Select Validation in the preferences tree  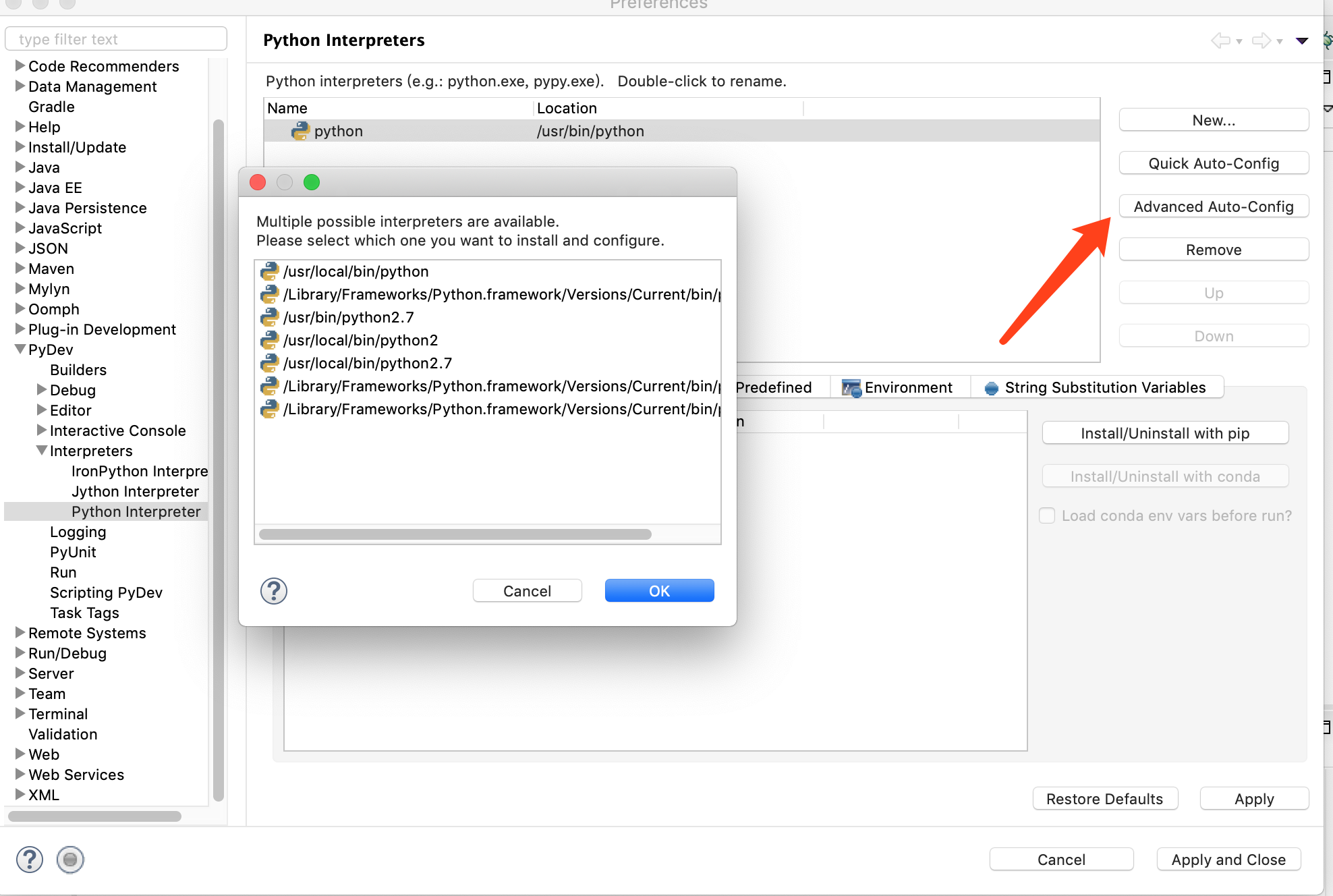click(63, 734)
